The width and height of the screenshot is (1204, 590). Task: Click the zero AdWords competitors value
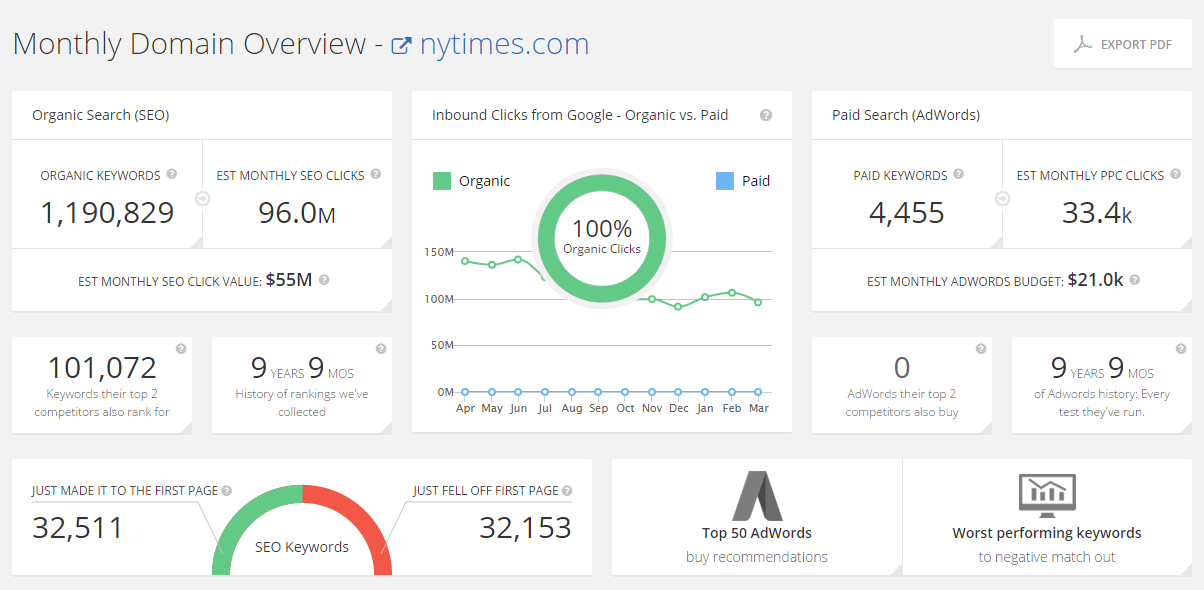click(902, 368)
